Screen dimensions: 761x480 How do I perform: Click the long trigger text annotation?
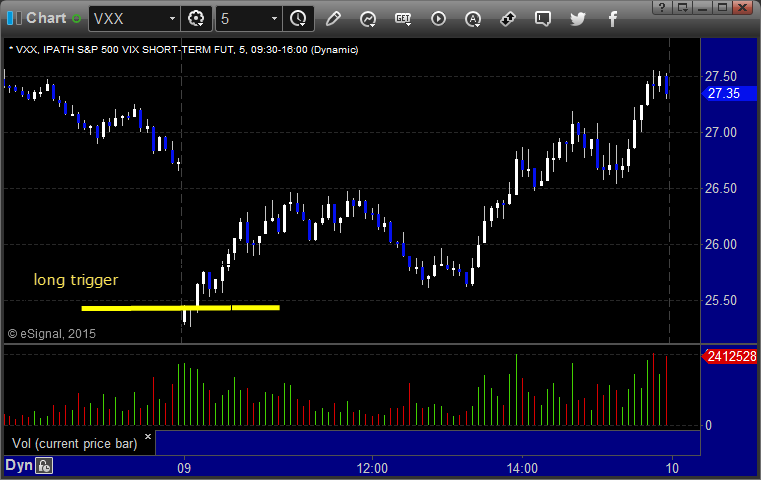76,280
